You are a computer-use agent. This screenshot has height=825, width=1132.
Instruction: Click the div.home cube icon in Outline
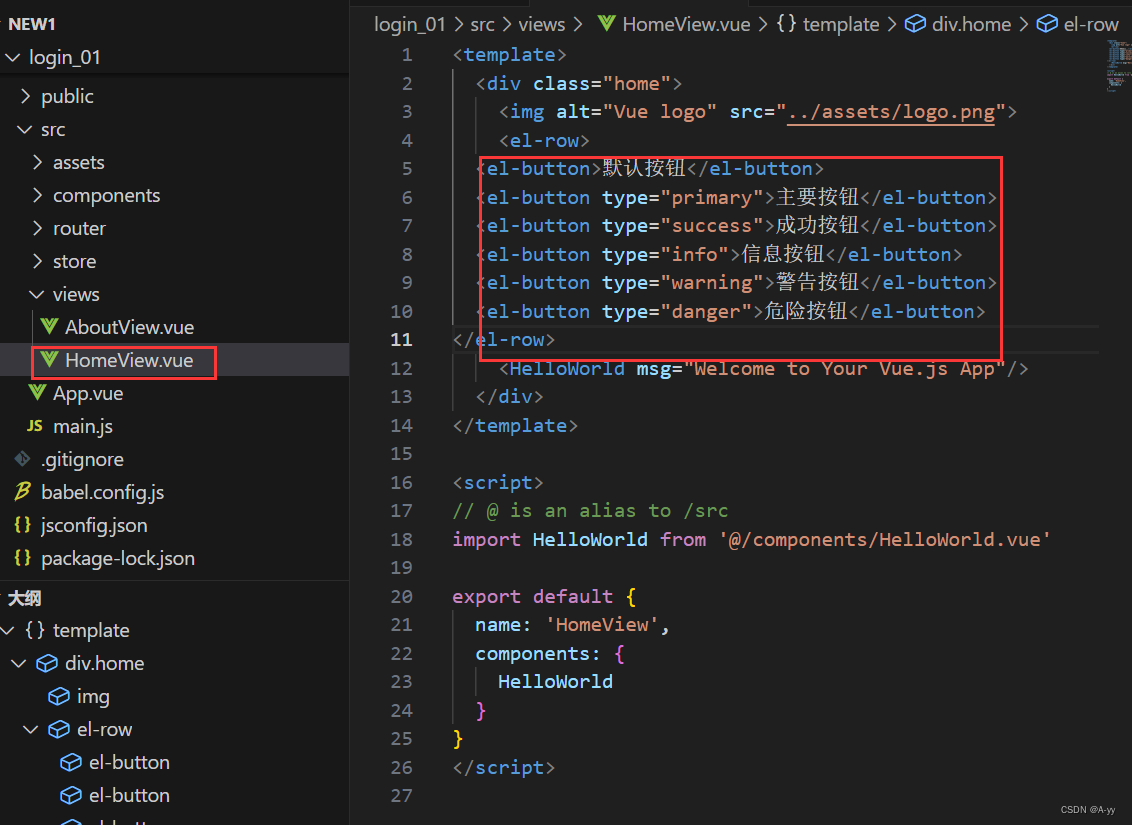pyautogui.click(x=47, y=663)
